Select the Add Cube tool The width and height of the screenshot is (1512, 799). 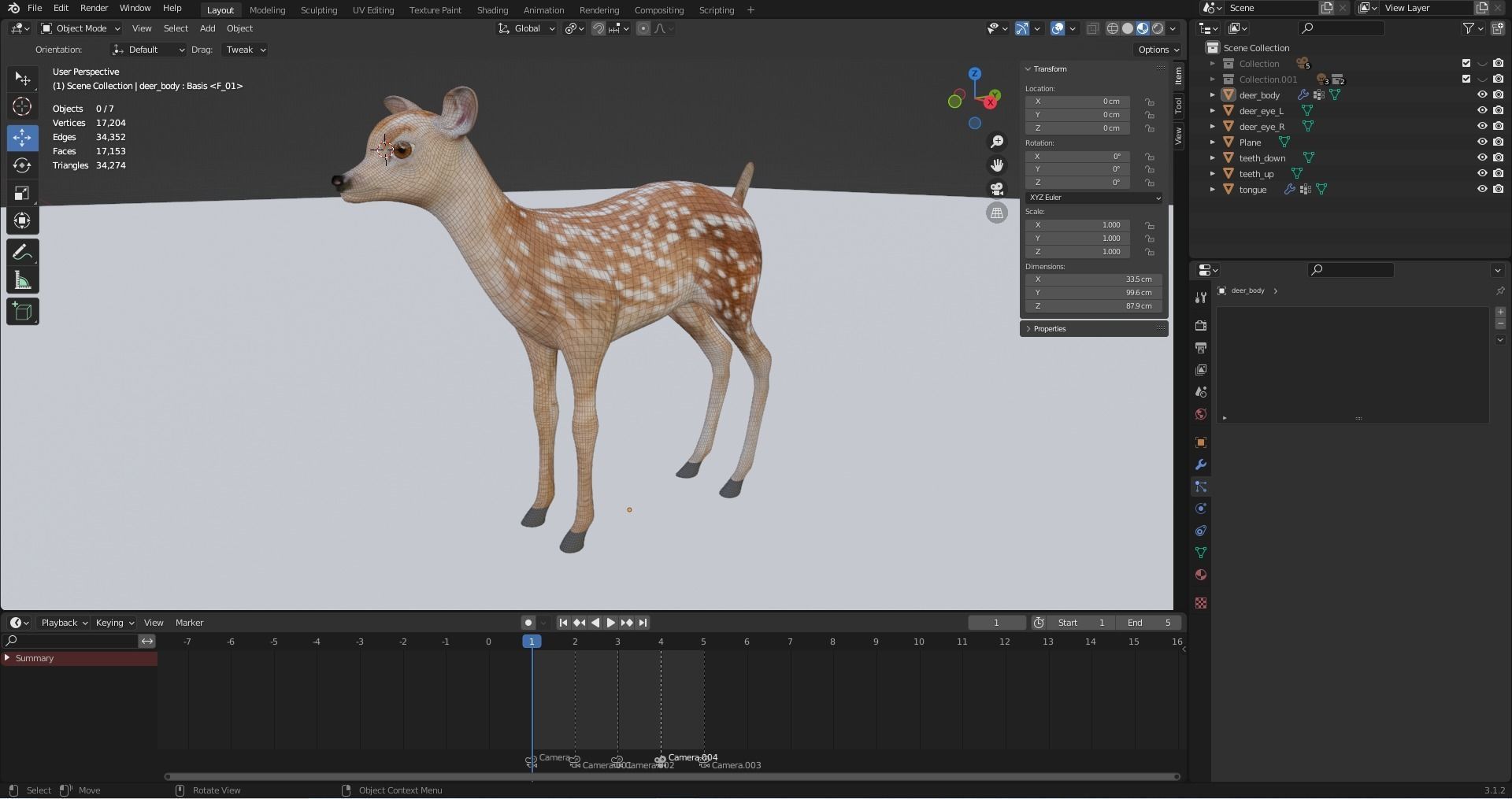pos(22,312)
